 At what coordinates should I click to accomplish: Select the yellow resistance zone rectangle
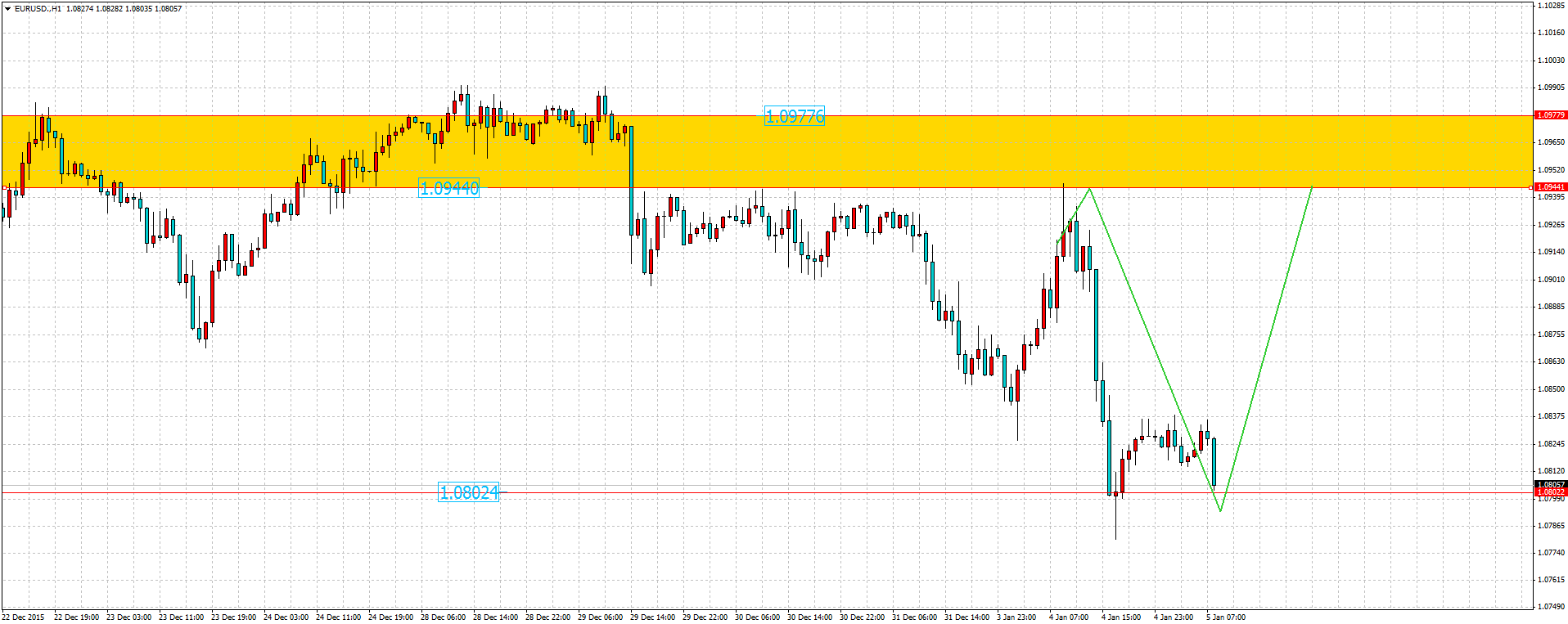[982, 151]
